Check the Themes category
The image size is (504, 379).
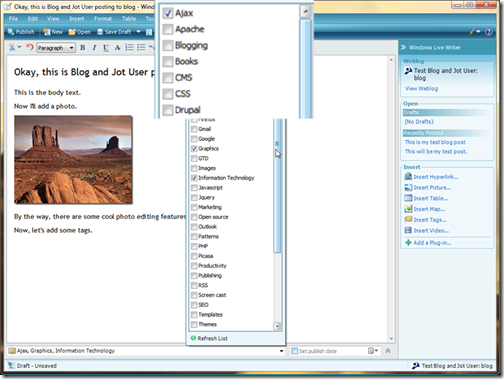[194, 324]
